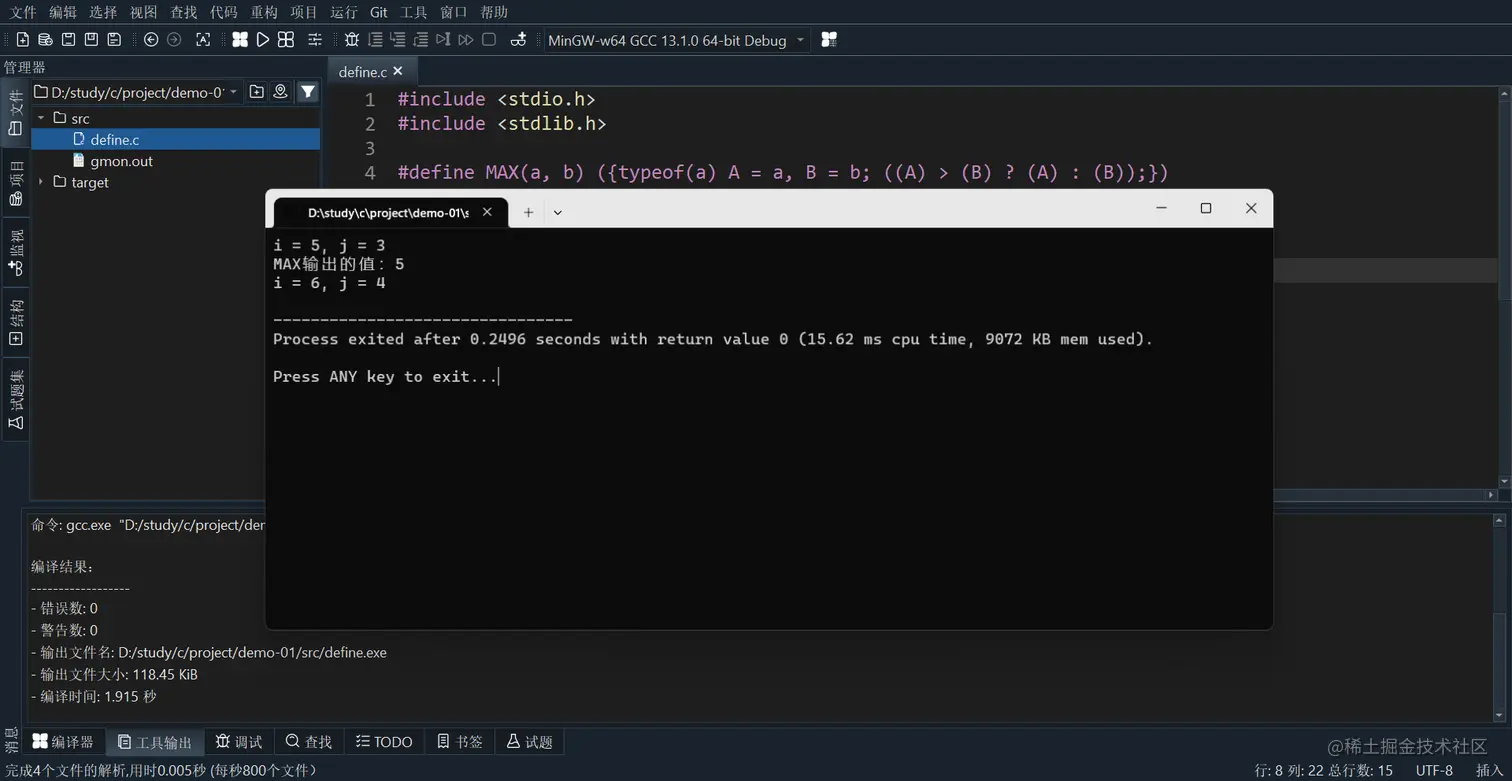Open the 重构 menu
Image resolution: width=1512 pixels, height=781 pixels.
[x=264, y=12]
